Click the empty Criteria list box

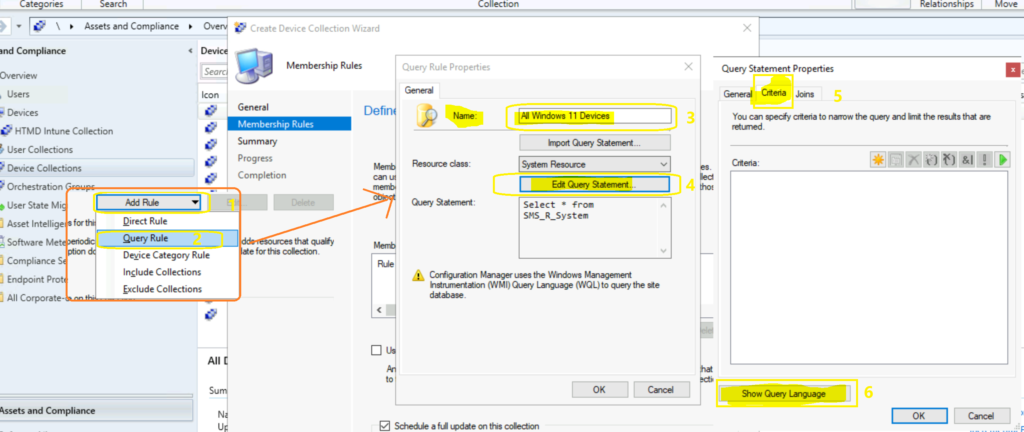tap(869, 268)
